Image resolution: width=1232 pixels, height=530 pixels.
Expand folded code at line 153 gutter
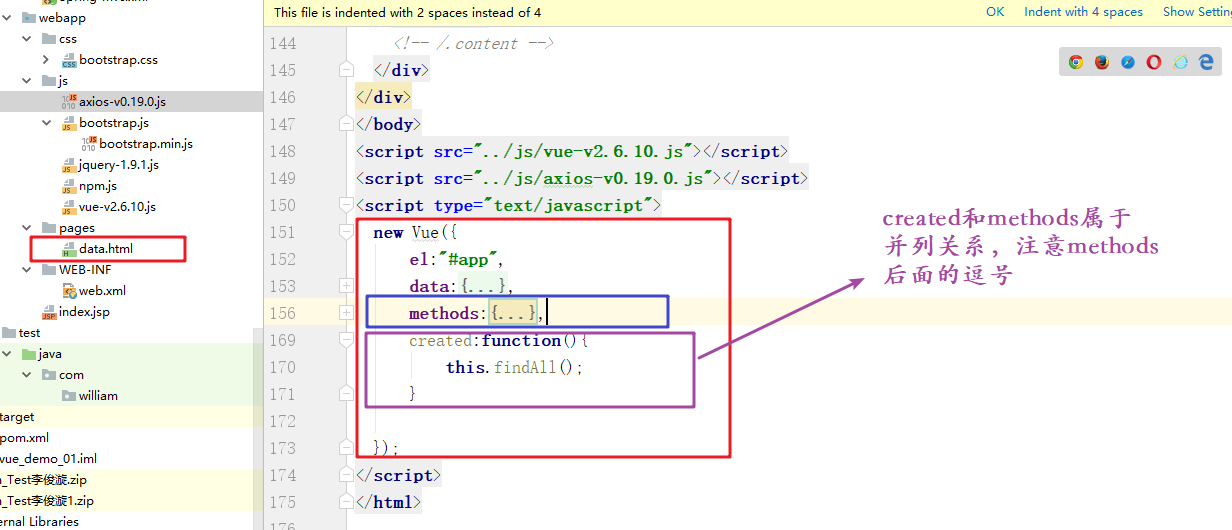click(x=346, y=286)
